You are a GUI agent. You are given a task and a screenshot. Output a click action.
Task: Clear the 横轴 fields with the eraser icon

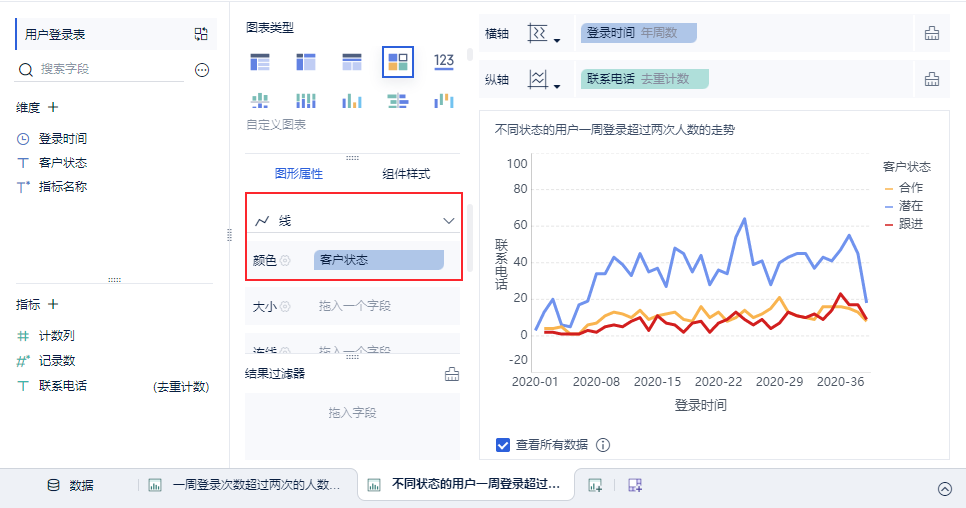932,33
